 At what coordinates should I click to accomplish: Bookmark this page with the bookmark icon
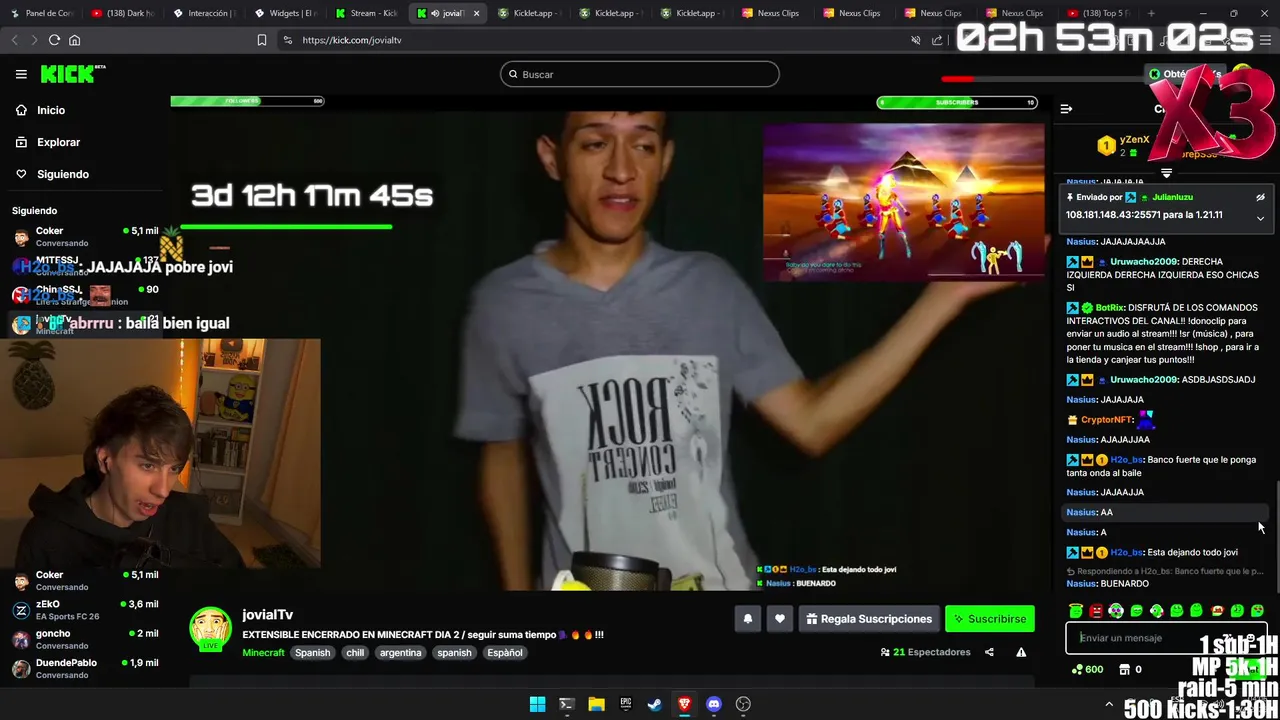(262, 40)
